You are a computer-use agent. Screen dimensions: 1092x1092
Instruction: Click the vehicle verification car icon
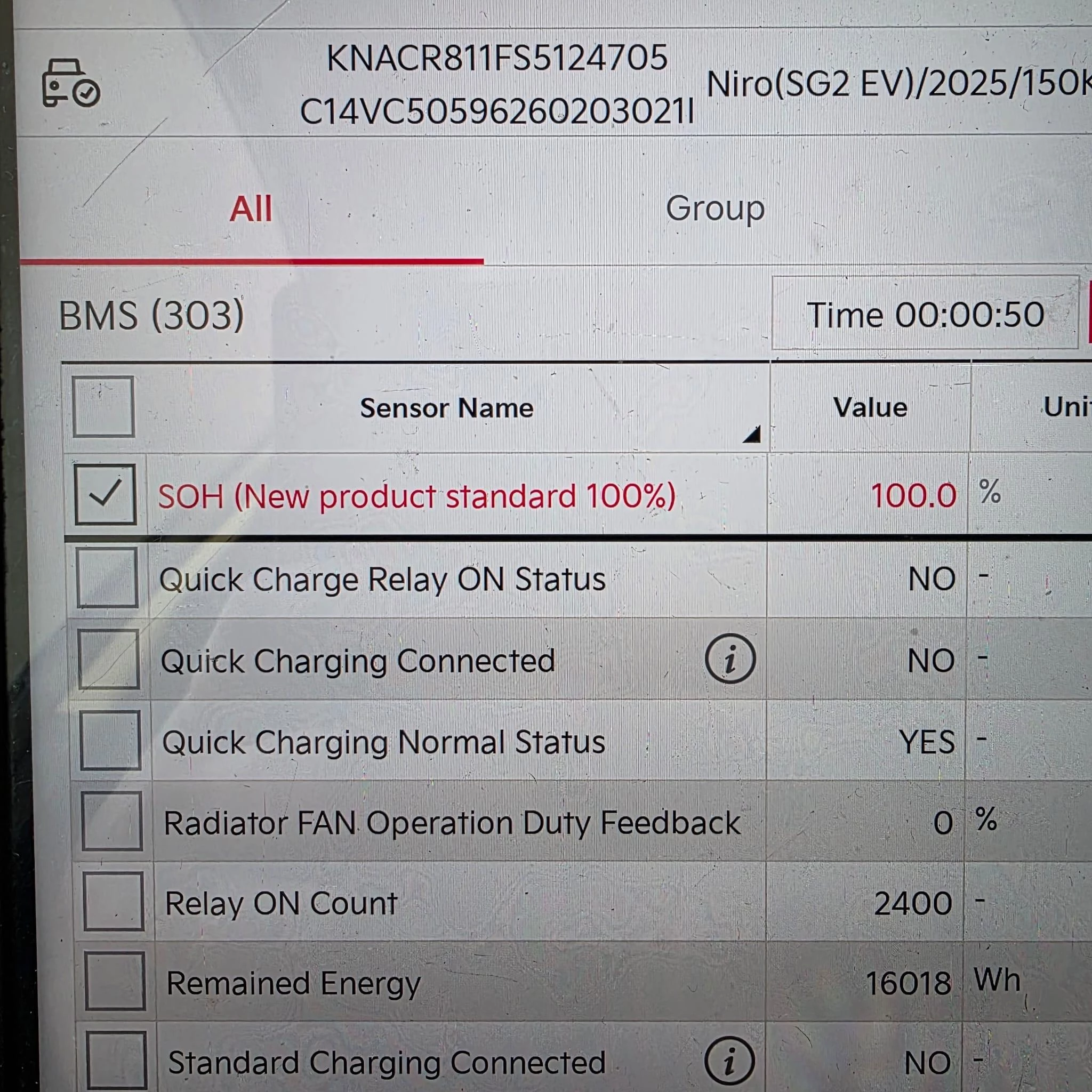(x=71, y=83)
